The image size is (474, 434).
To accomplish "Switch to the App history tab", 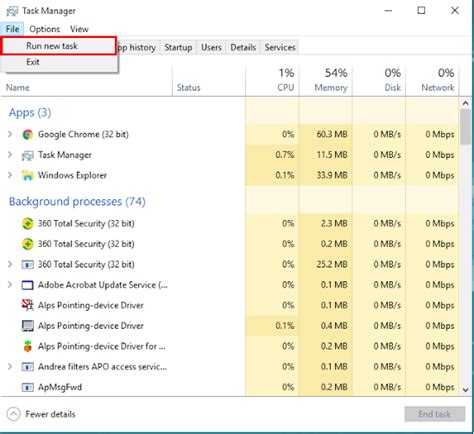I will [137, 47].
